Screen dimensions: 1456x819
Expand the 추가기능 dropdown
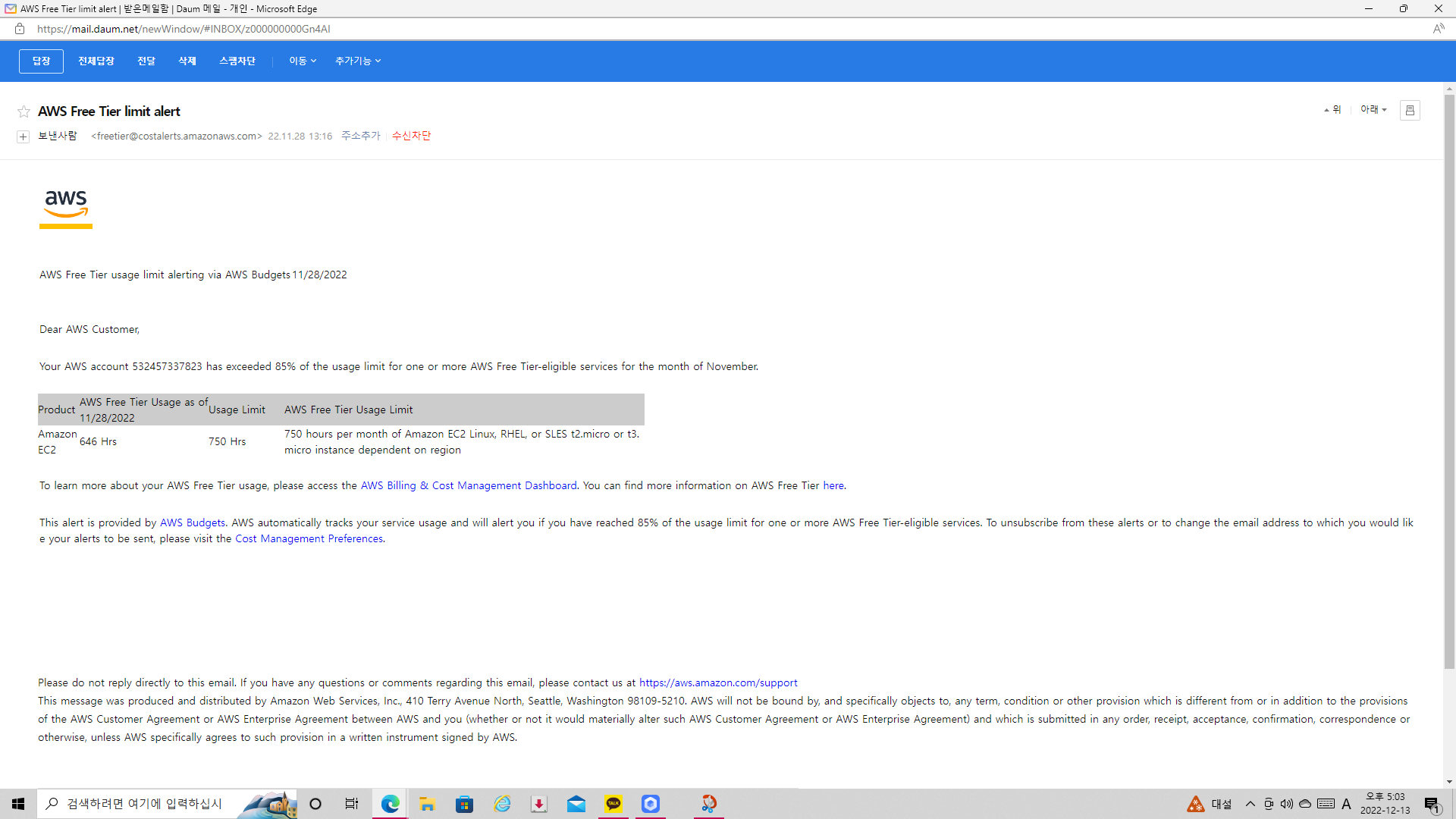(x=358, y=61)
